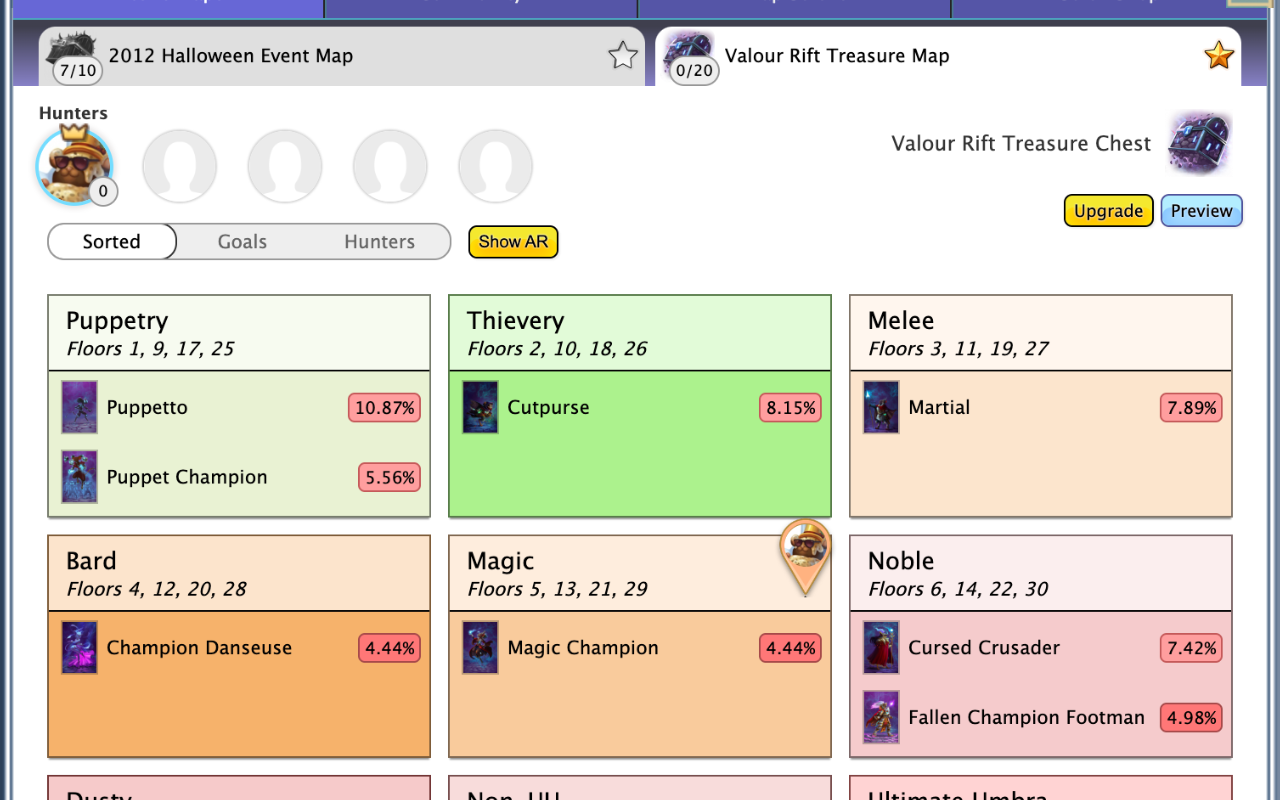The height and width of the screenshot is (800, 1280).
Task: Click the 7/10 progress counter badge
Action: (78, 70)
